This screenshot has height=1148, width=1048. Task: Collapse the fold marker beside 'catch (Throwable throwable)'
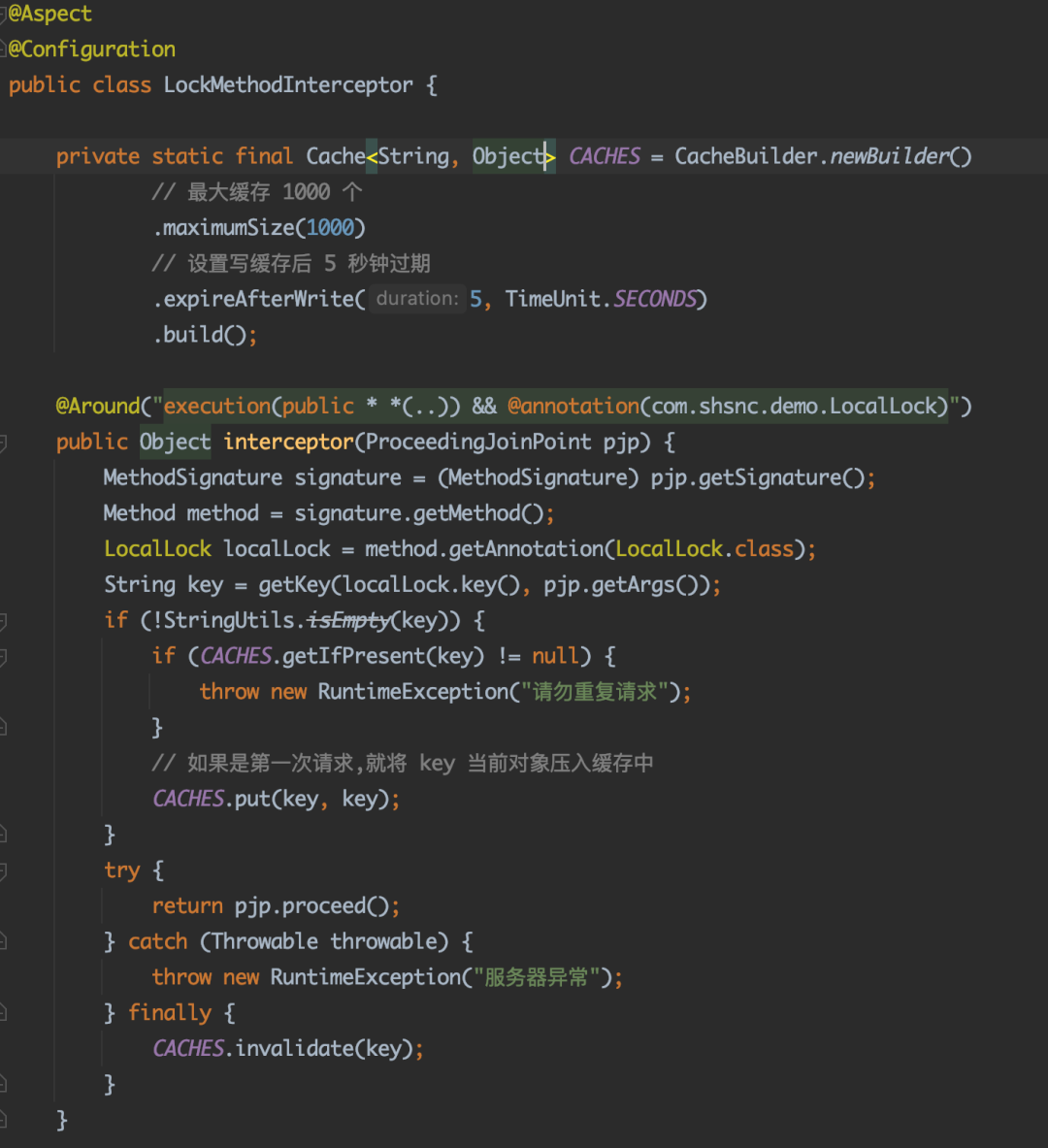click(3, 941)
